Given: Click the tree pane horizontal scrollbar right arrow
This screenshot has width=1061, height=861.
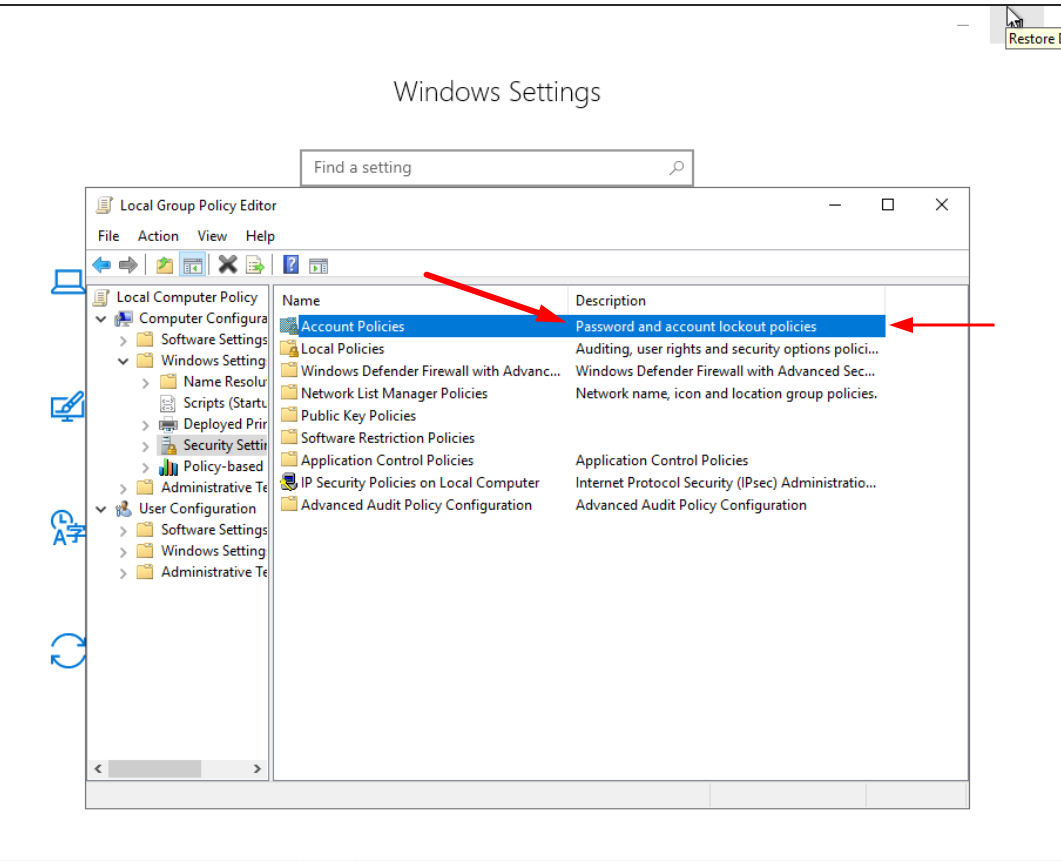Looking at the screenshot, I should [257, 769].
